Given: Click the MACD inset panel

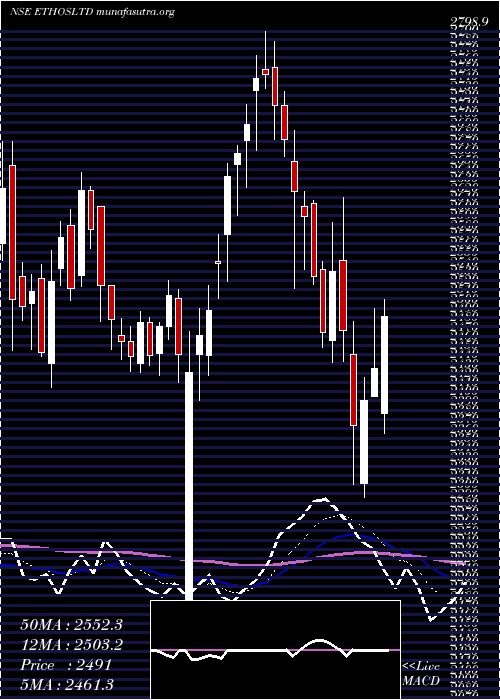Looking at the screenshot, I should pos(275,650).
